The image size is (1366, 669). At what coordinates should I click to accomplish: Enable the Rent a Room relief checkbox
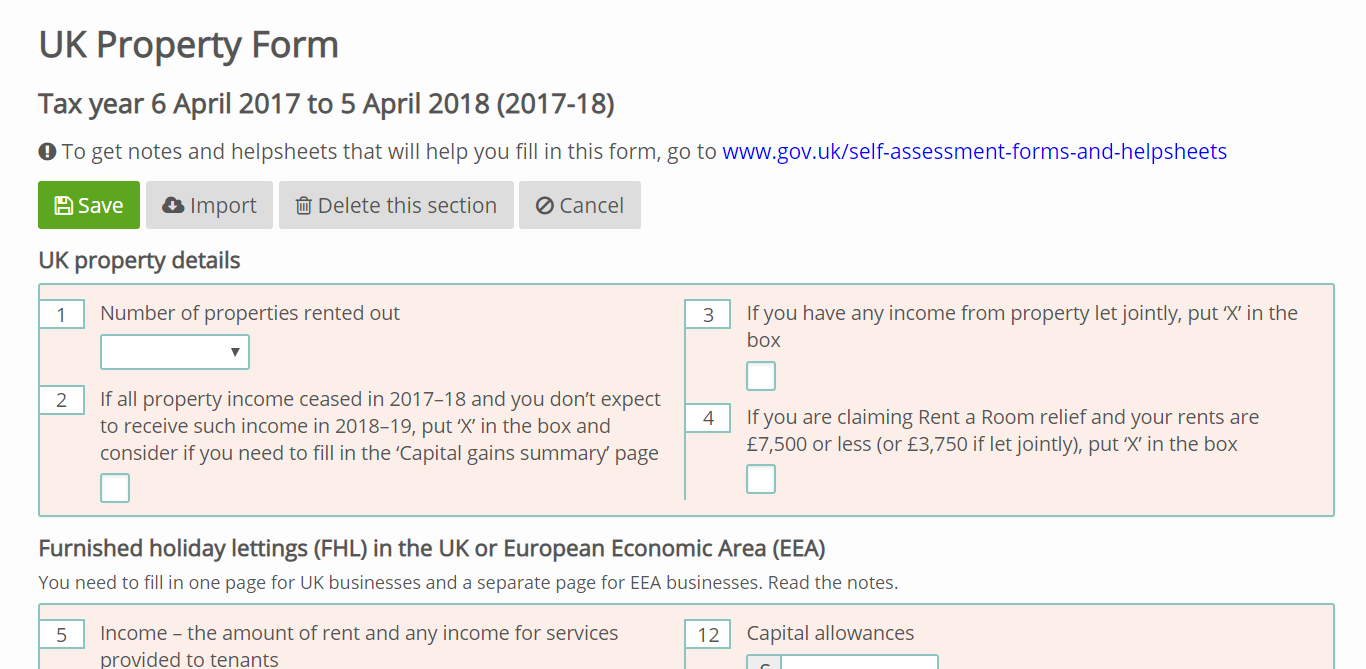[x=761, y=479]
